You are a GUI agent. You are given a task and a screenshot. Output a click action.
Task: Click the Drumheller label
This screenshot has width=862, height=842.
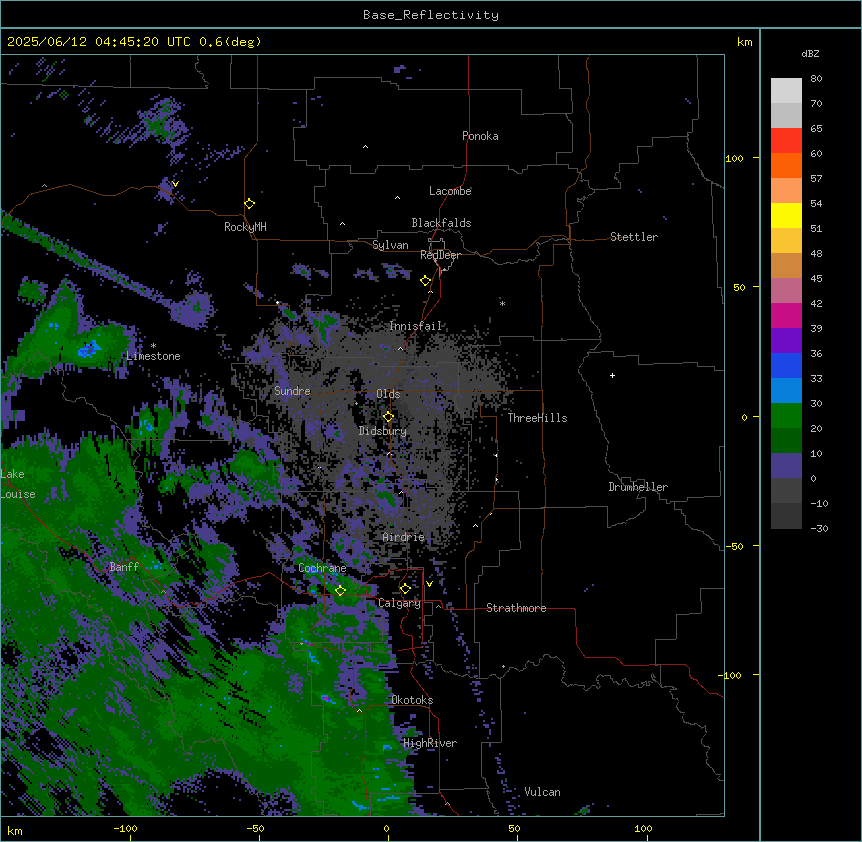638,487
